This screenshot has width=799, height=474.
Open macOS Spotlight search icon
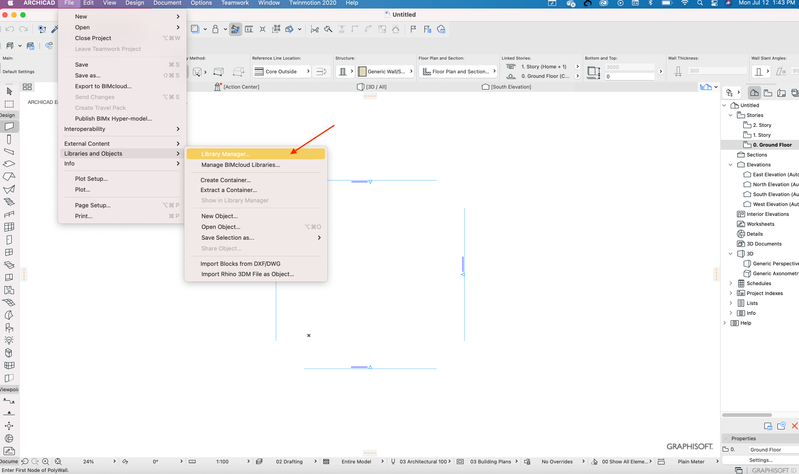point(700,3)
